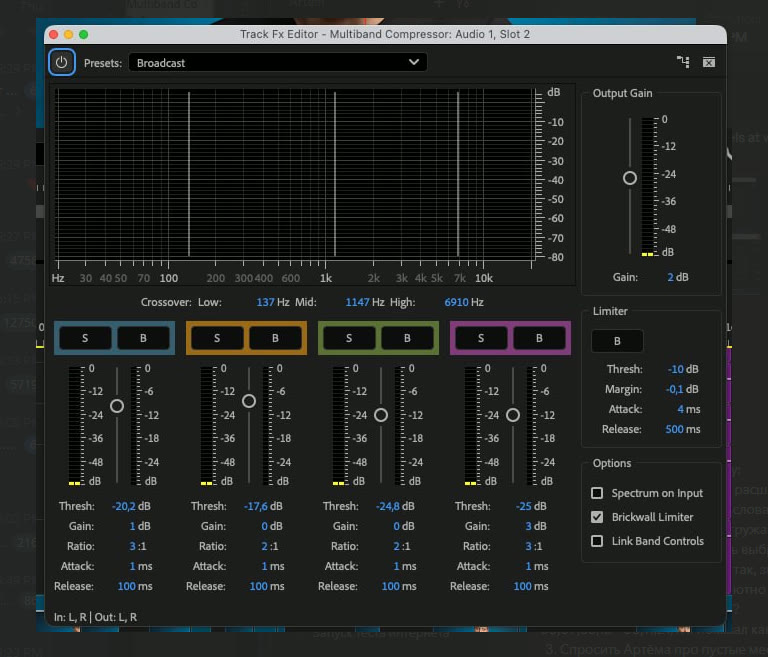This screenshot has width=768, height=657.
Task: Click the high crossover marker line in spectrum
Action: 458,174
